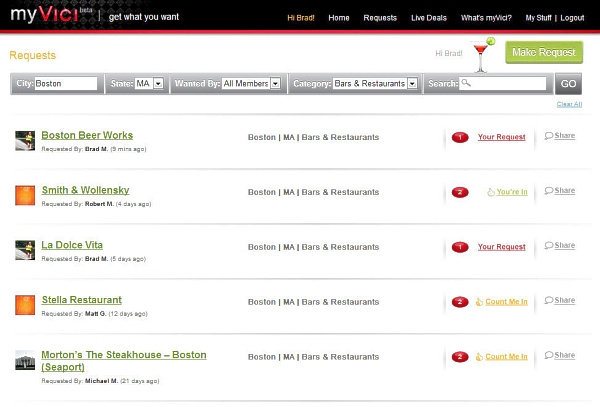The width and height of the screenshot is (600, 407).
Task: Click Boston Beer Works thumbnail image
Action: [x=25, y=141]
